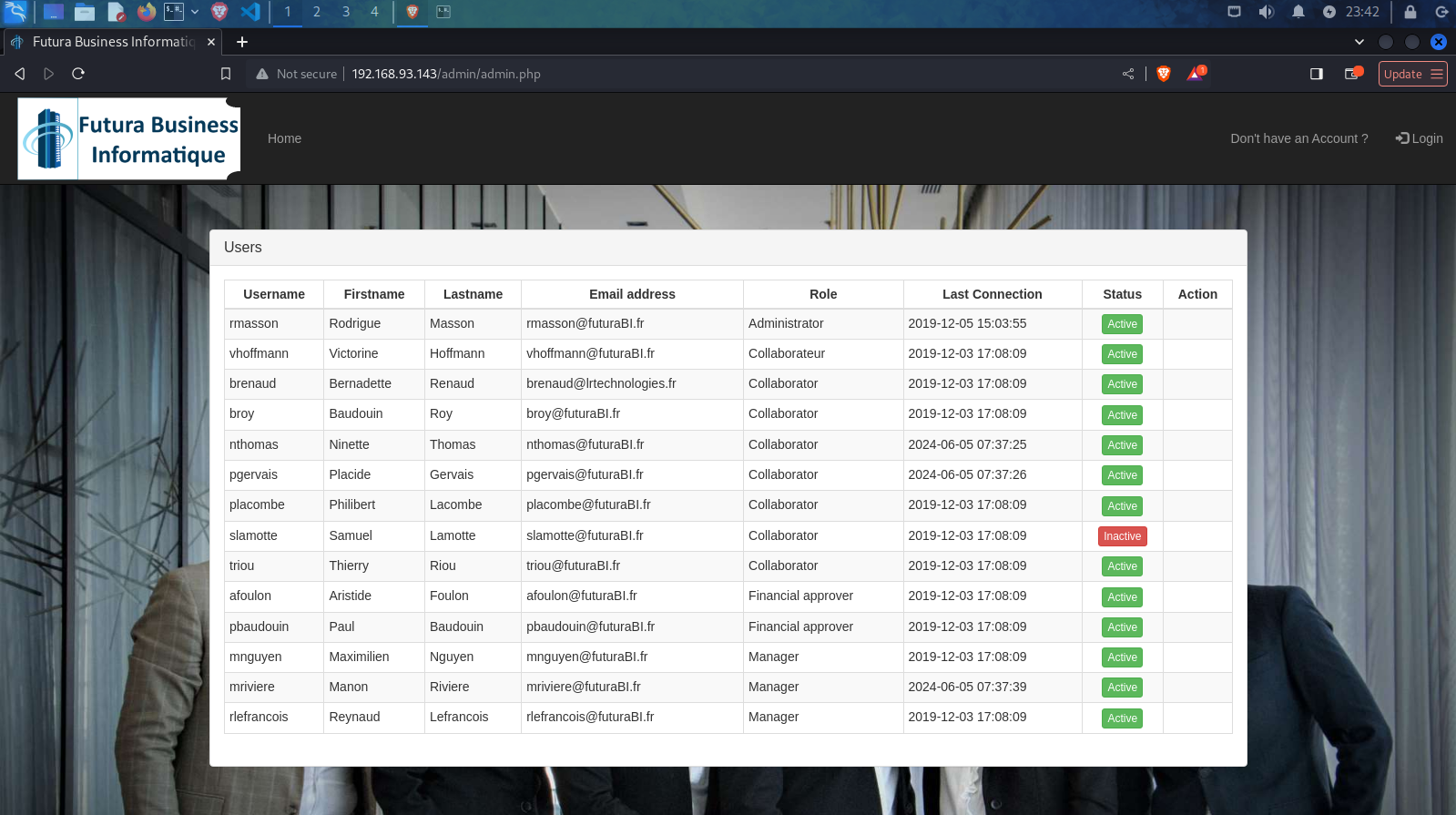Click the share icon in the address bar
Viewport: 1456px width, 815px height.
(1128, 74)
